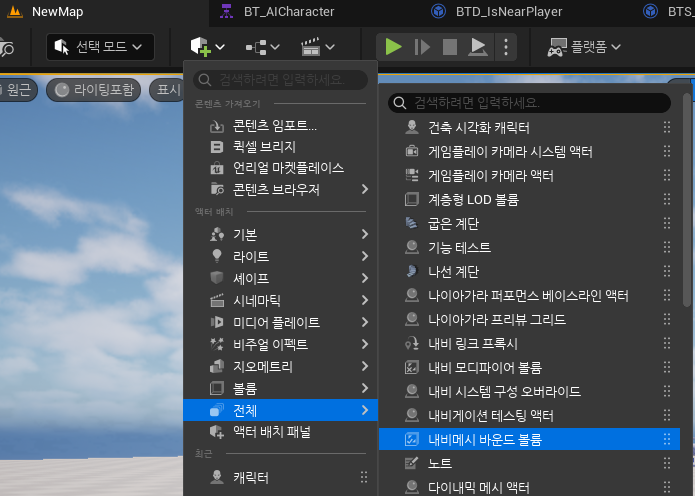Select the 전체 category menu item

280,410
